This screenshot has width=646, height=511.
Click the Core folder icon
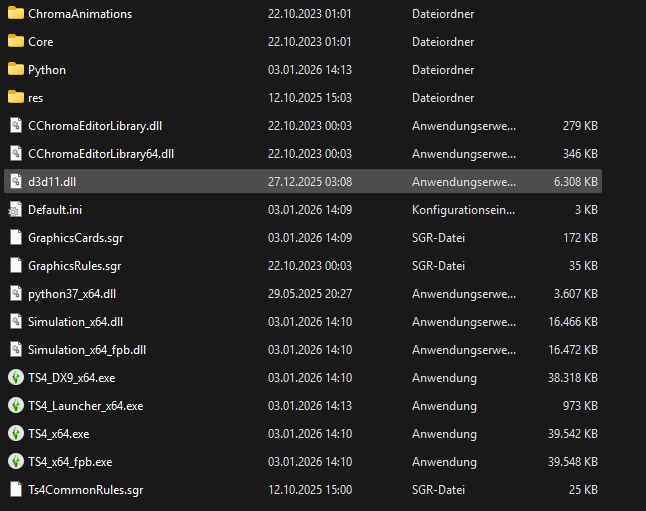(16, 41)
